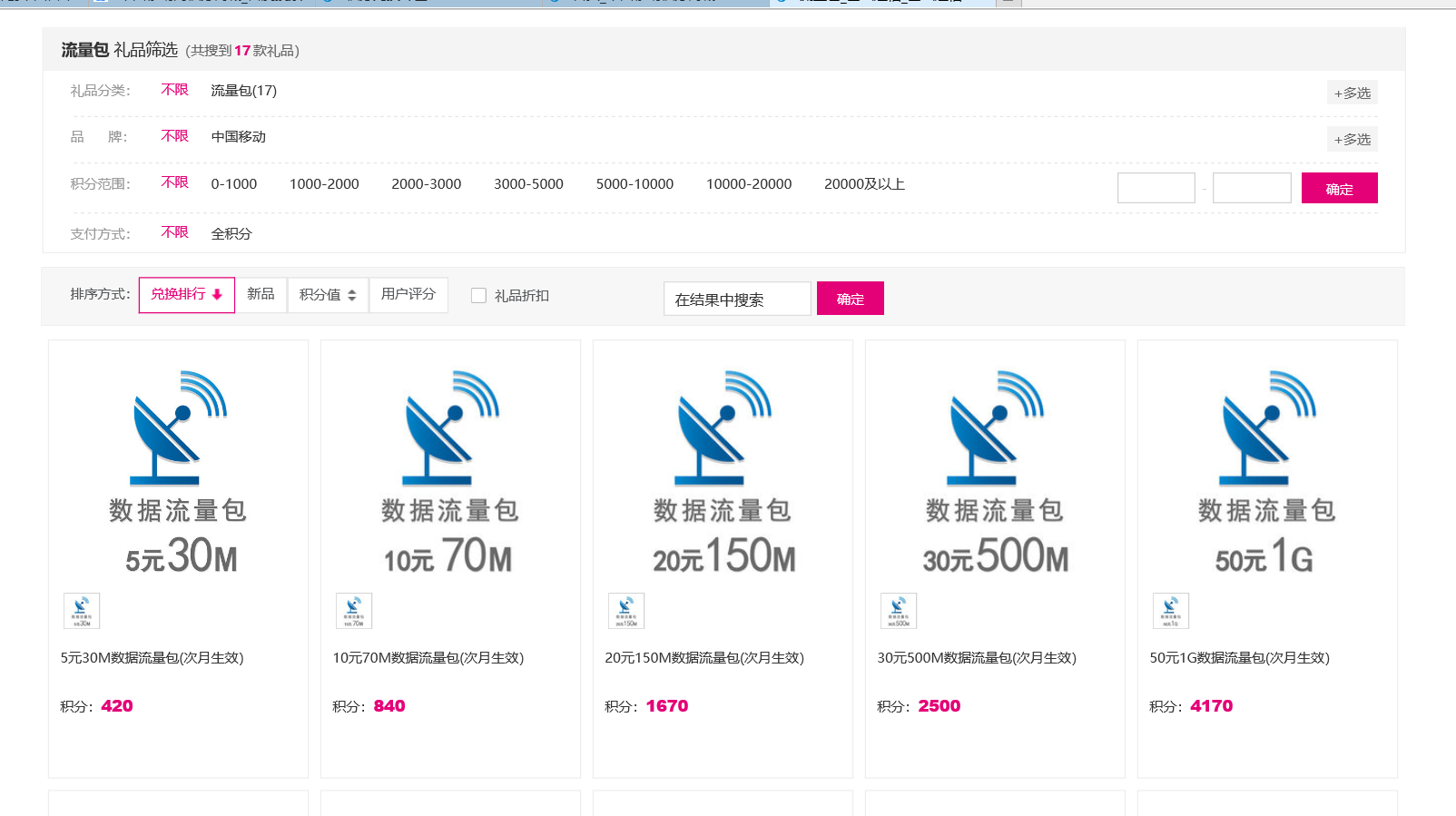This screenshot has width=1456, height=816.
Task: Filter by points range 1000-2000
Action: 324,184
